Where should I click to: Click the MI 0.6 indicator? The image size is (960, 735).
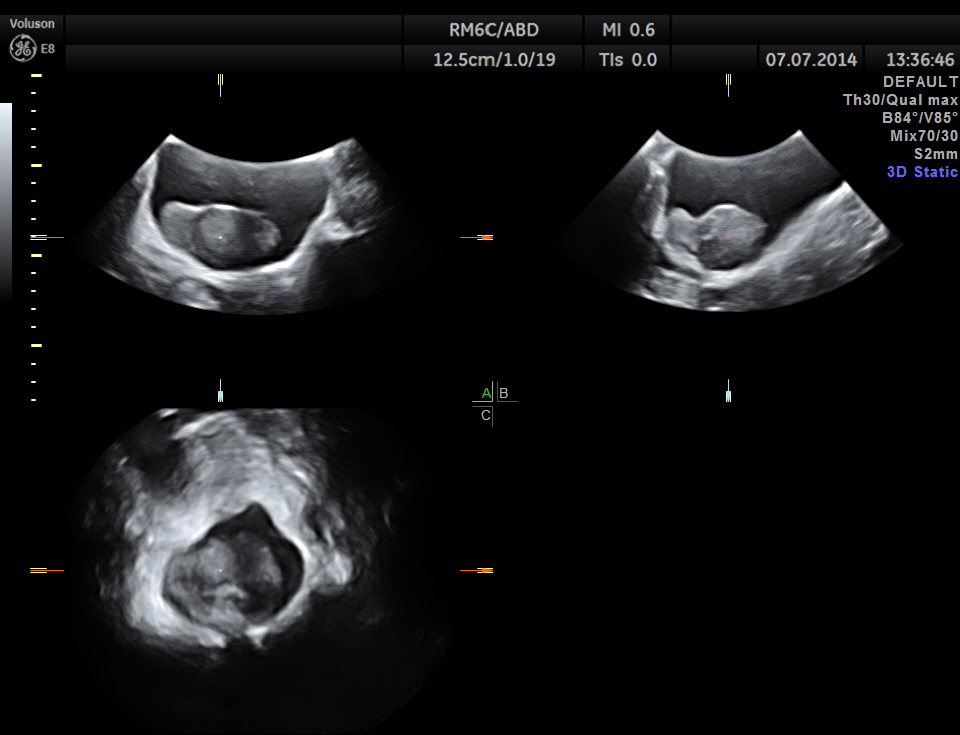[x=628, y=29]
